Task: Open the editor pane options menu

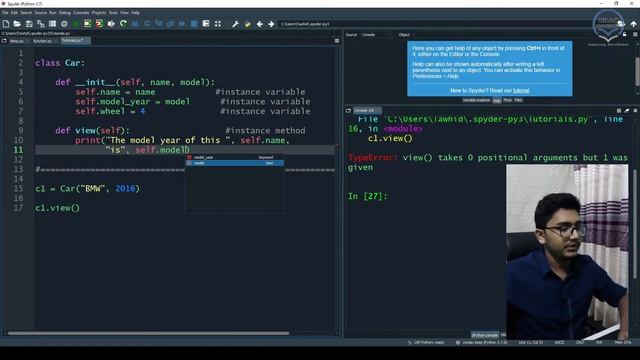Action: pos(337,41)
